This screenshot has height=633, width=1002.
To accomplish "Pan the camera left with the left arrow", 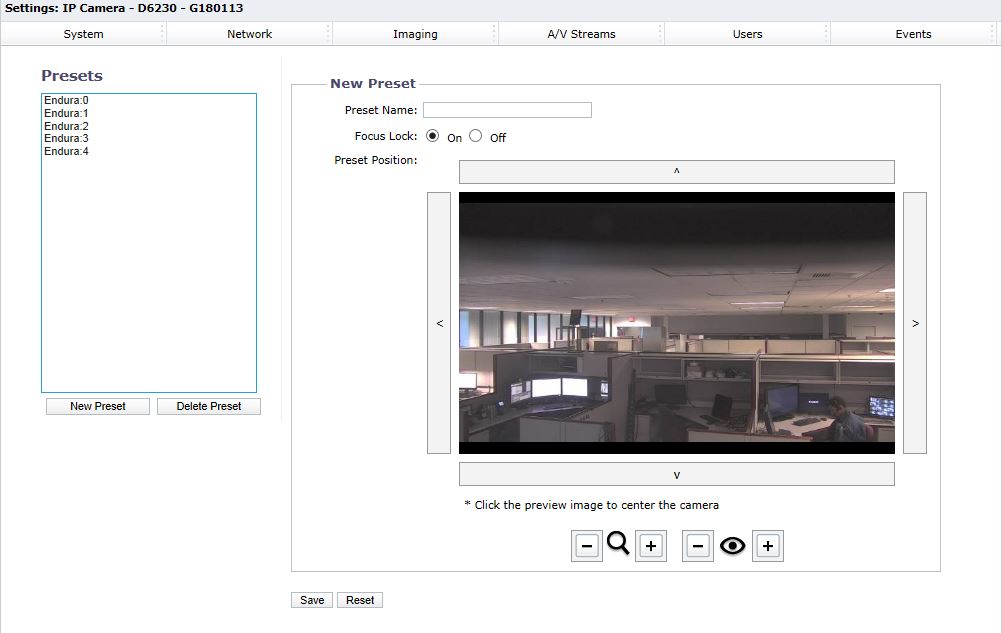I will pos(438,323).
